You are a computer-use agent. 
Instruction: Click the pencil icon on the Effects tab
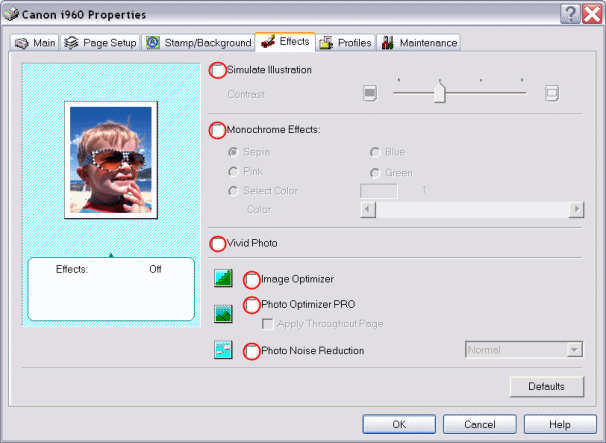point(268,41)
